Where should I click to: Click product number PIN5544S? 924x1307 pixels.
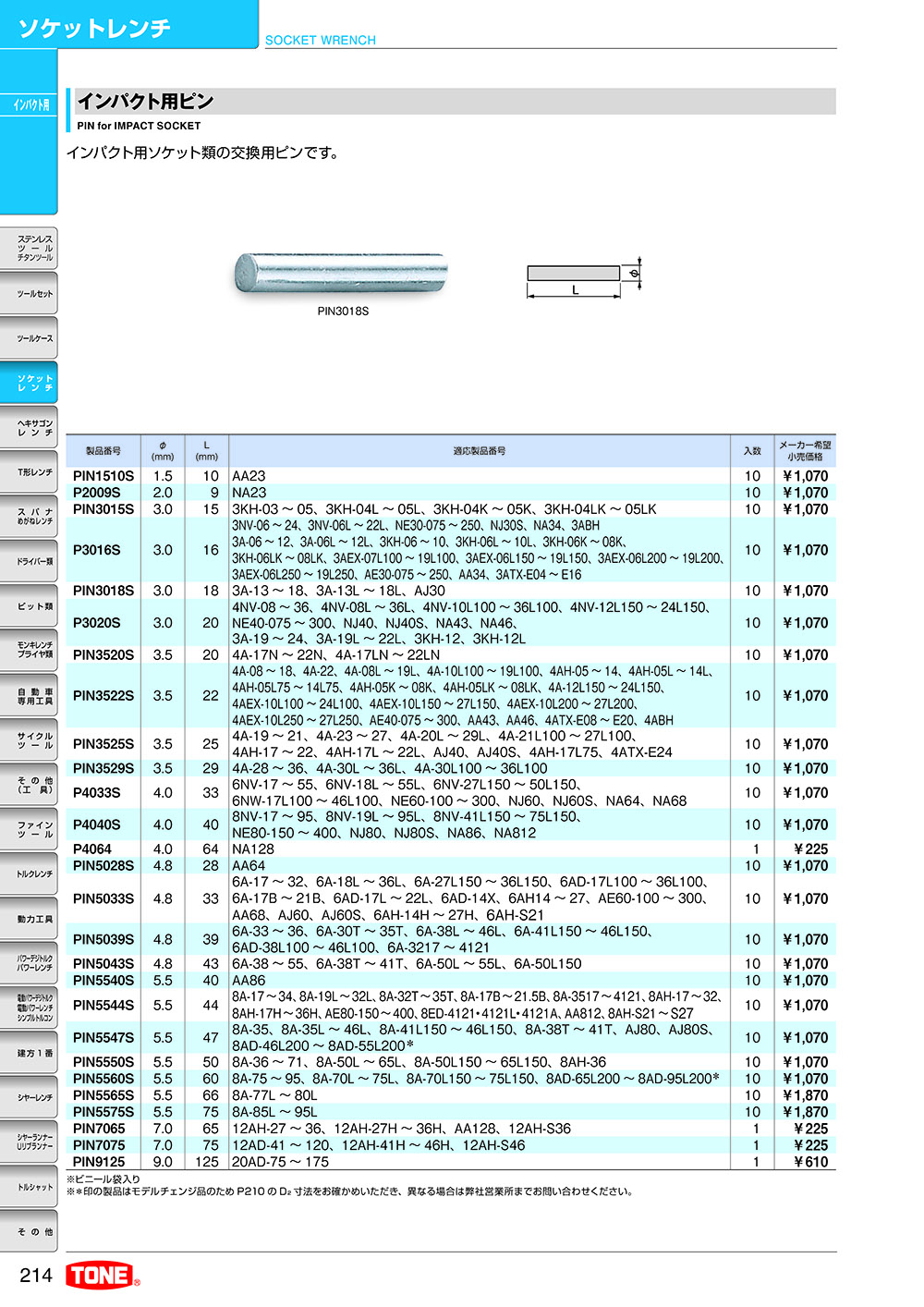pos(103,1006)
